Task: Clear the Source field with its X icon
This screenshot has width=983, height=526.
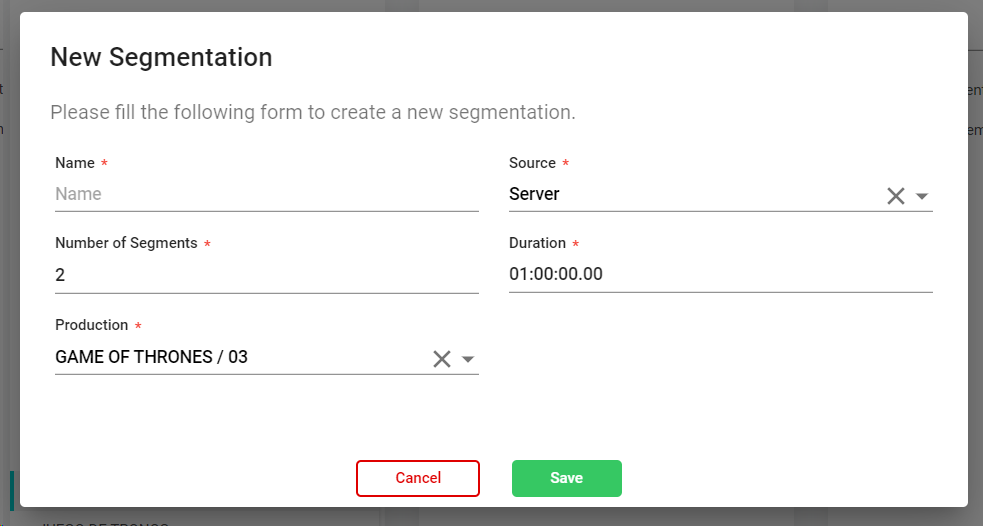Action: (x=895, y=196)
